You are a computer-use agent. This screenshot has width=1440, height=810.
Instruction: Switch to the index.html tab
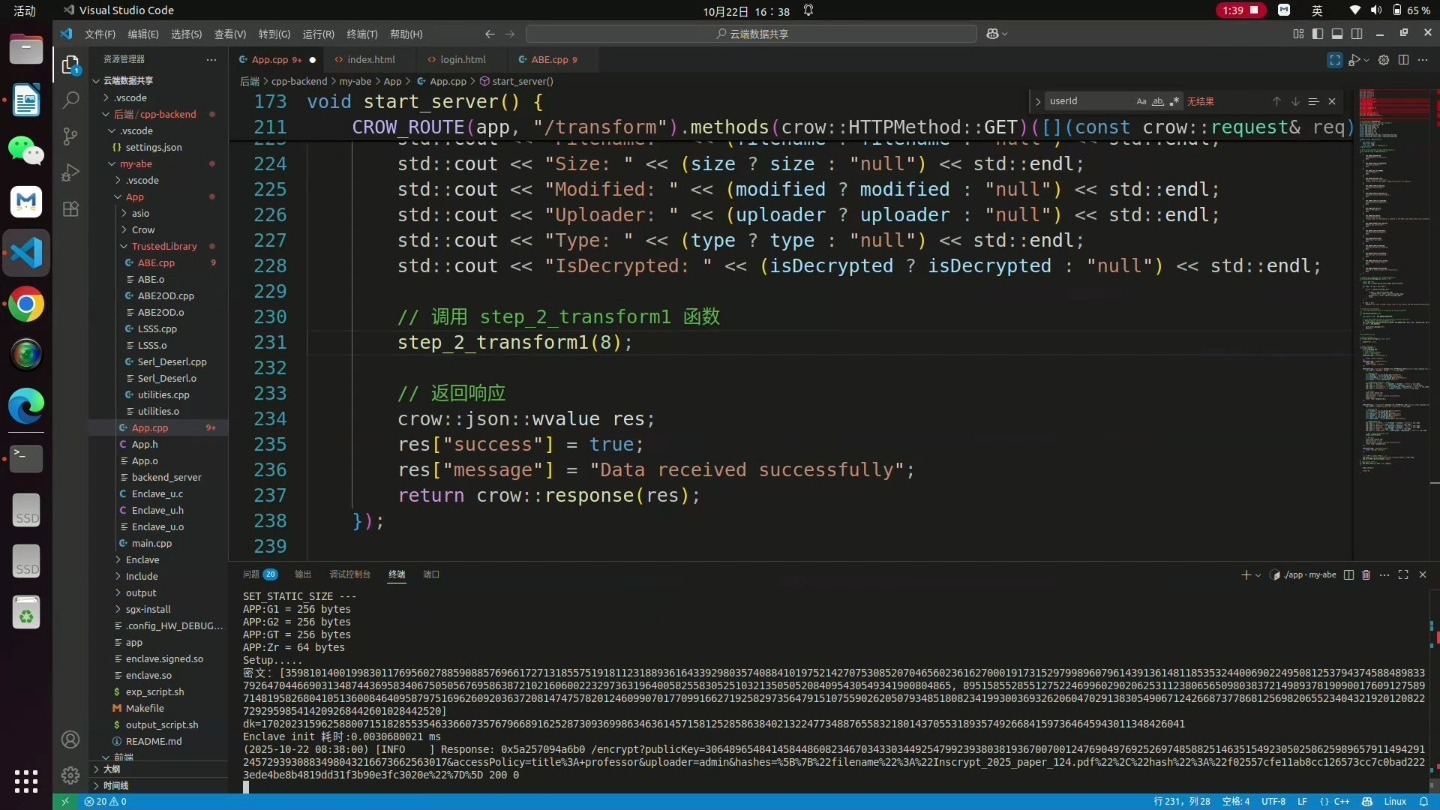click(x=371, y=60)
